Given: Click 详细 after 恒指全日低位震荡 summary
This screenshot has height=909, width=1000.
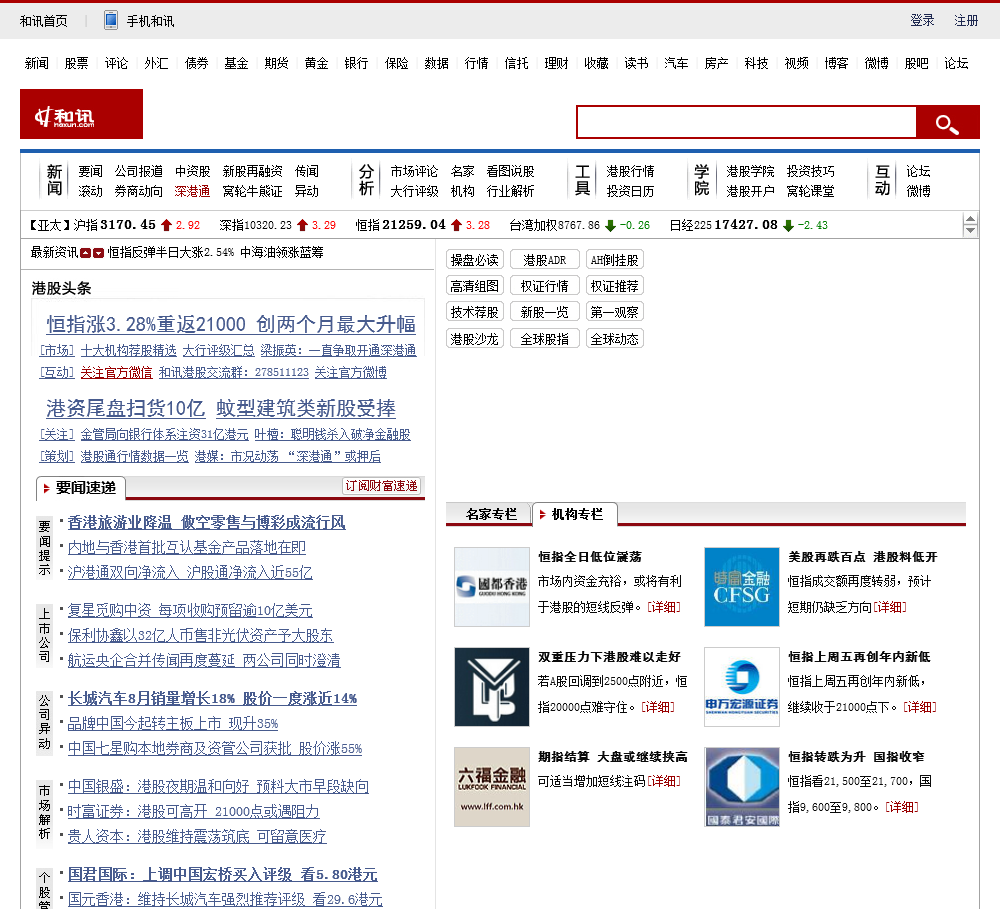Looking at the screenshot, I should 664,607.
